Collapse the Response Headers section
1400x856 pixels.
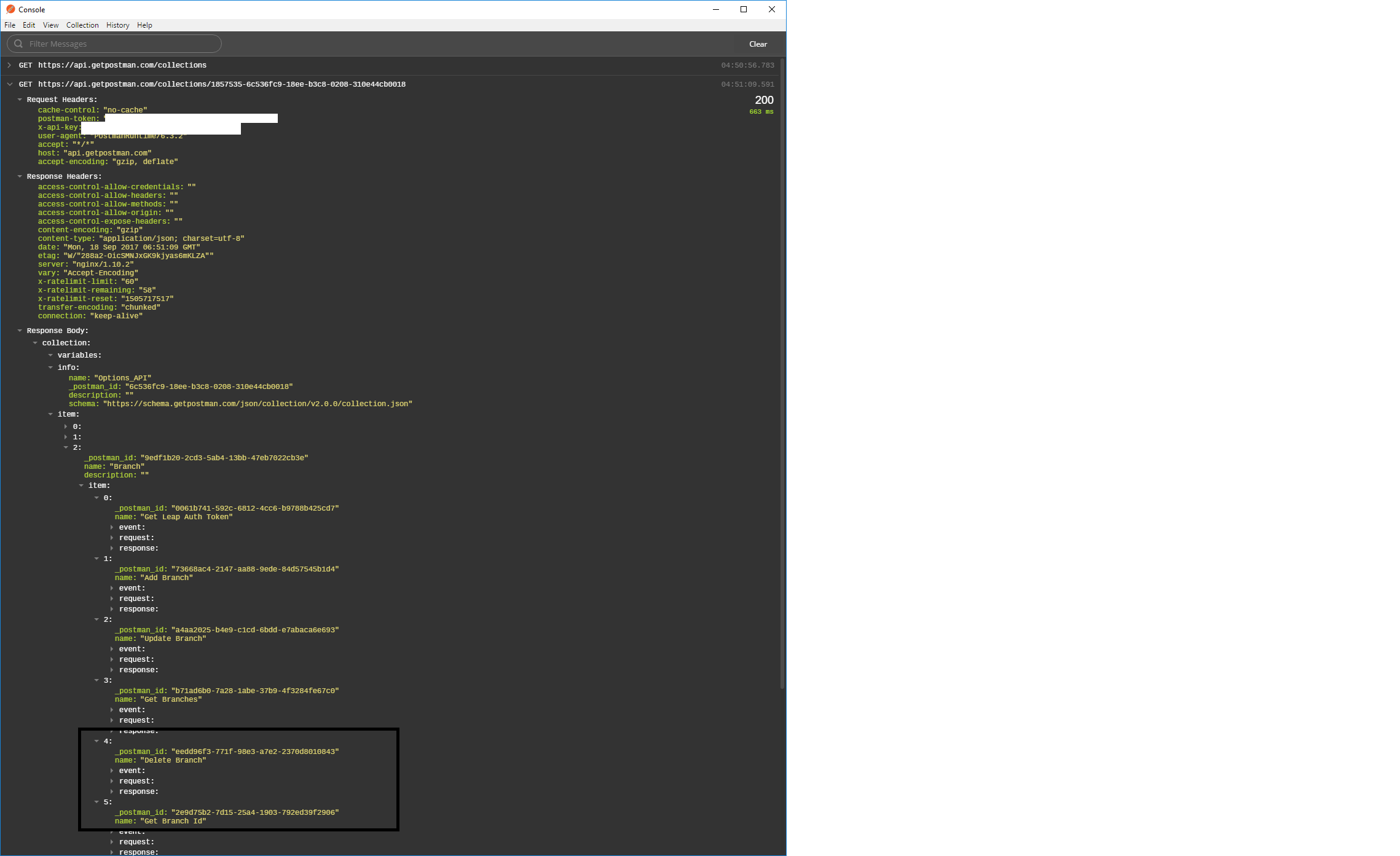19,176
